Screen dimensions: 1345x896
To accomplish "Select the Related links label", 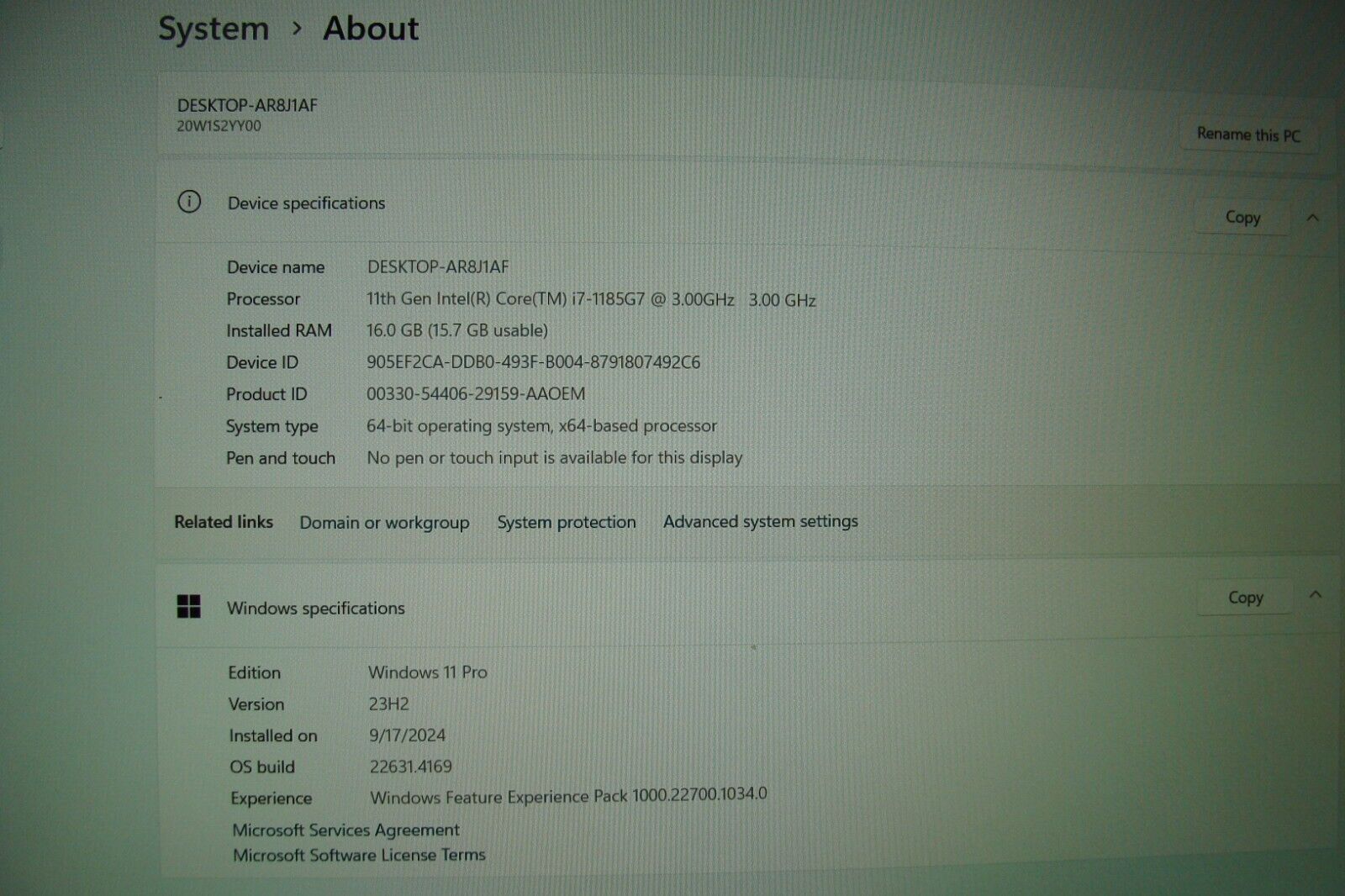I will click(x=224, y=522).
